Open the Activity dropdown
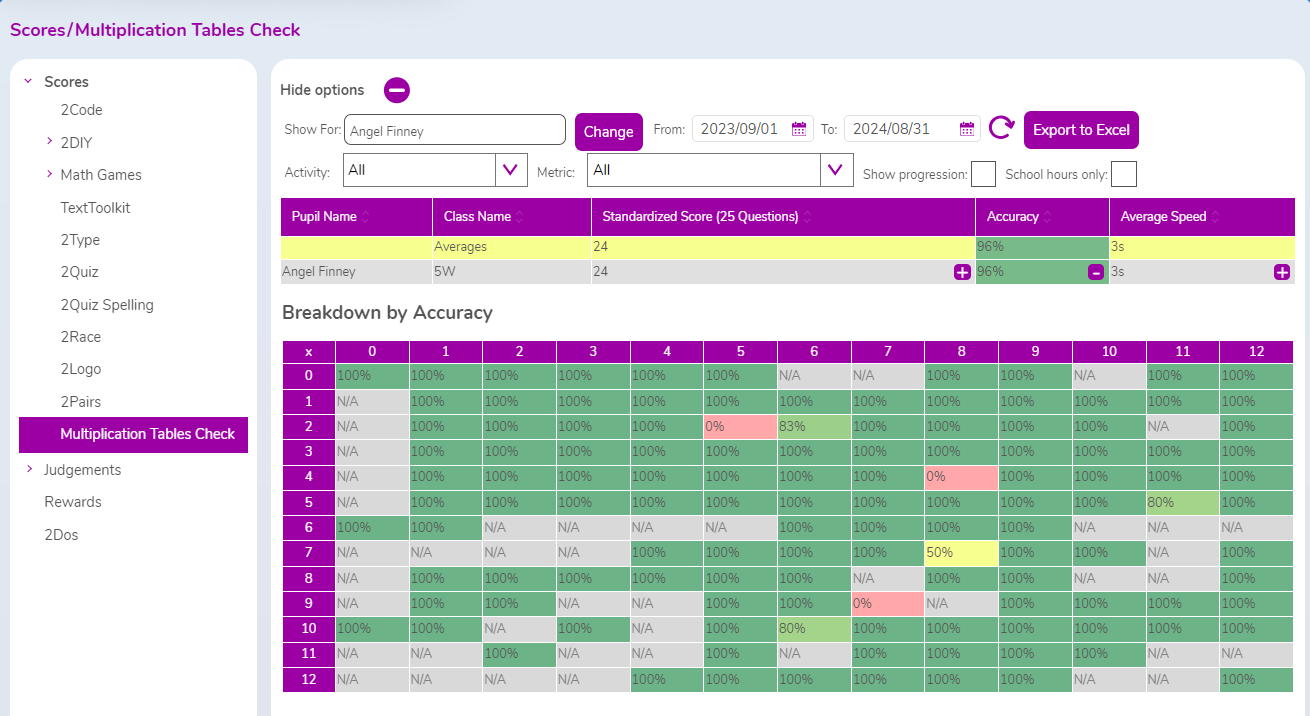This screenshot has width=1310, height=716. (x=511, y=170)
